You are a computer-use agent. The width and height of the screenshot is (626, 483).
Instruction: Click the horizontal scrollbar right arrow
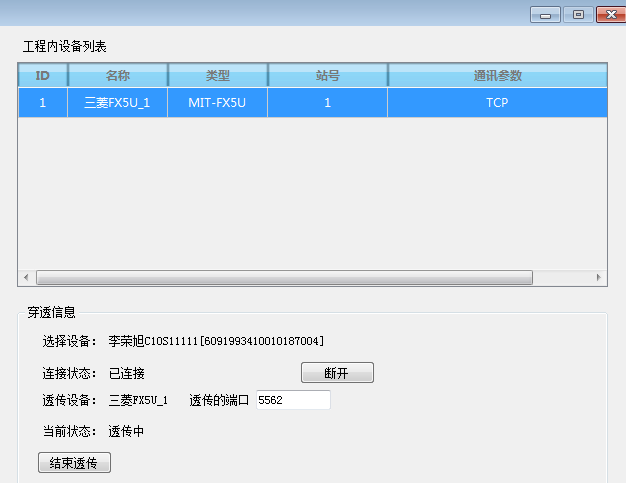(x=598, y=277)
